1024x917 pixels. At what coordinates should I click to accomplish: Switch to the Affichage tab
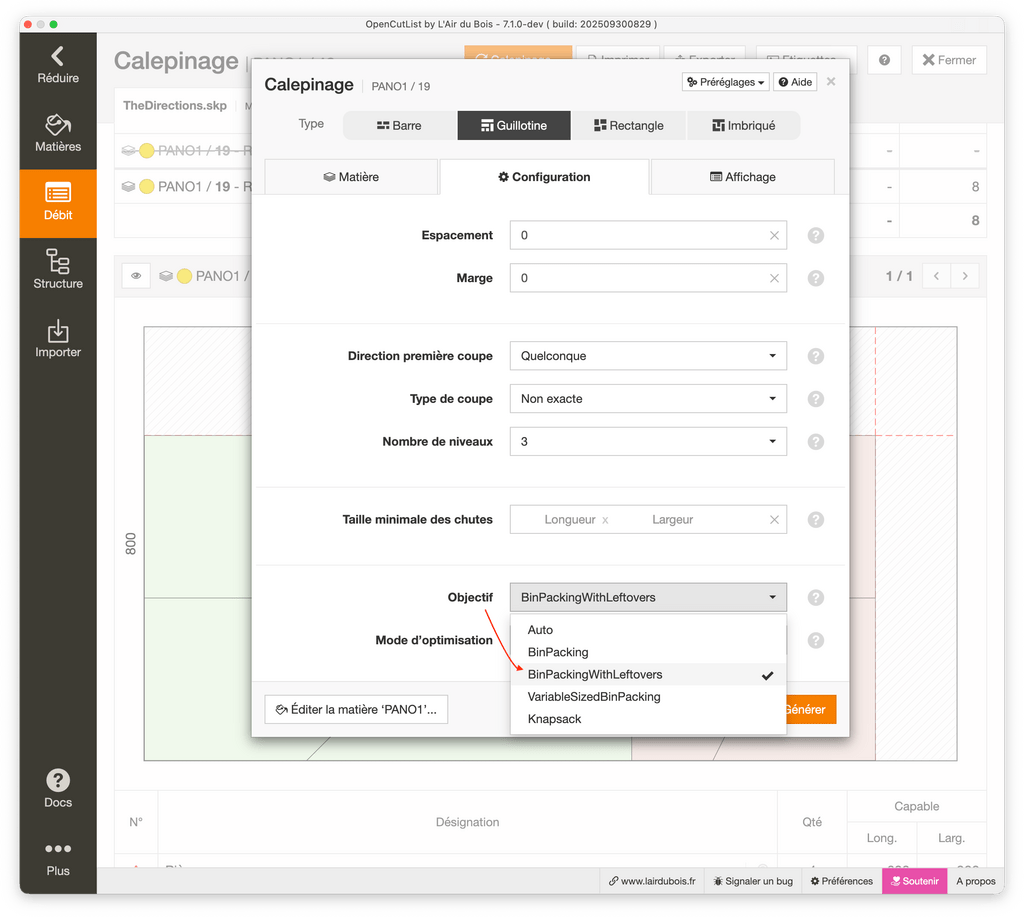pyautogui.click(x=742, y=177)
